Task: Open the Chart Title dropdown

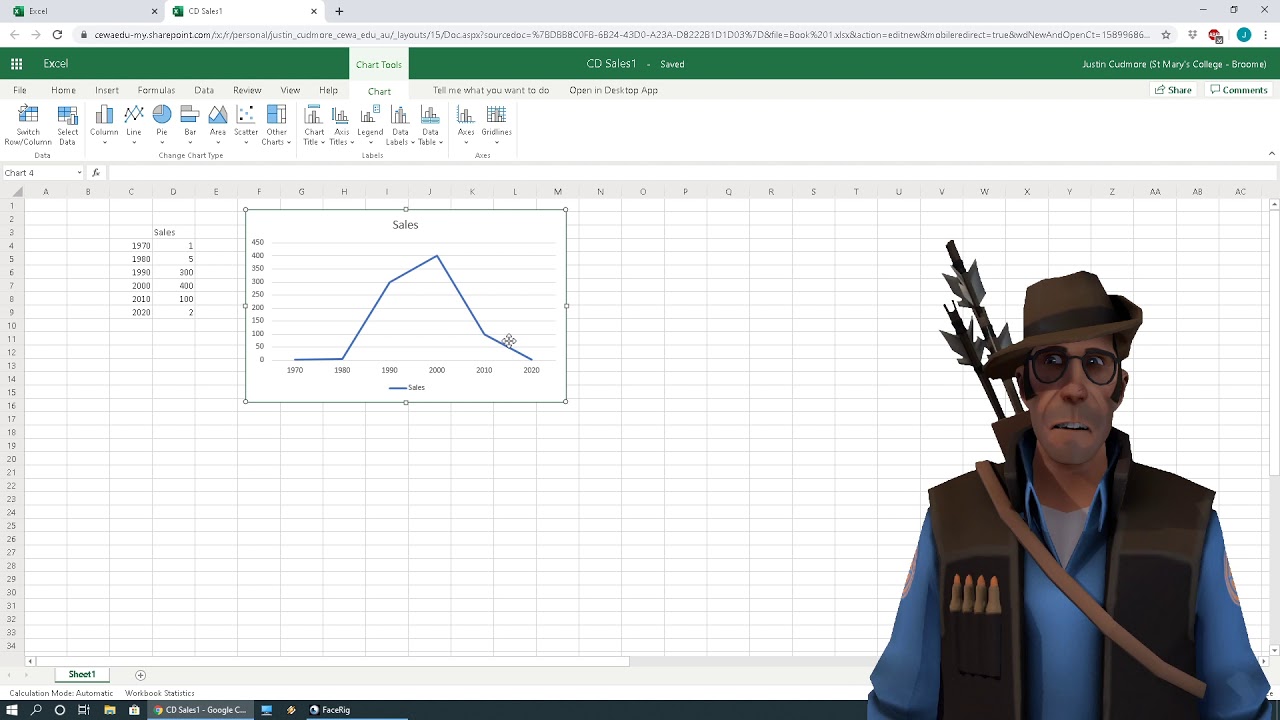Action: [x=314, y=126]
